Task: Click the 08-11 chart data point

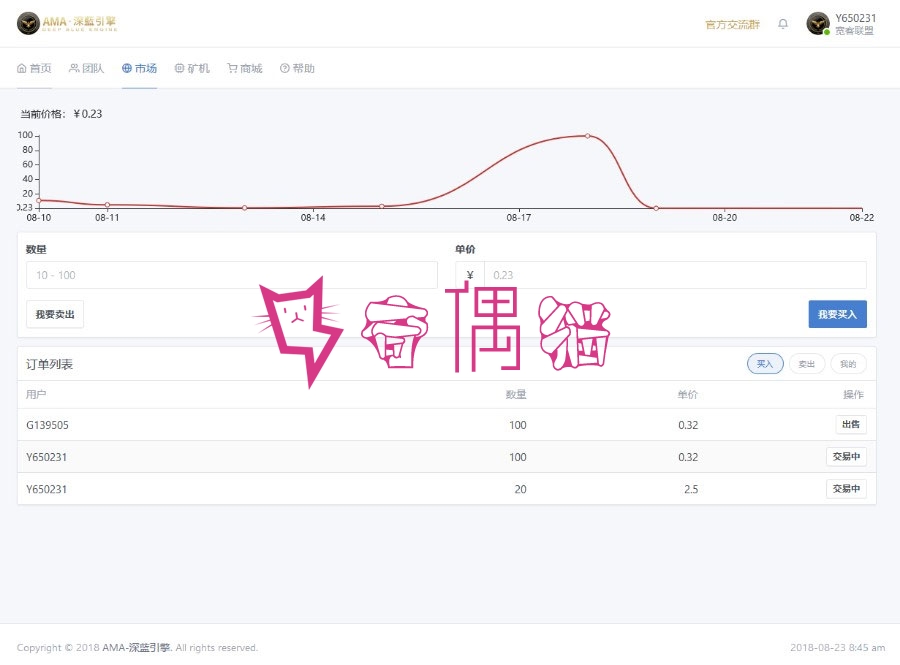Action: point(107,205)
